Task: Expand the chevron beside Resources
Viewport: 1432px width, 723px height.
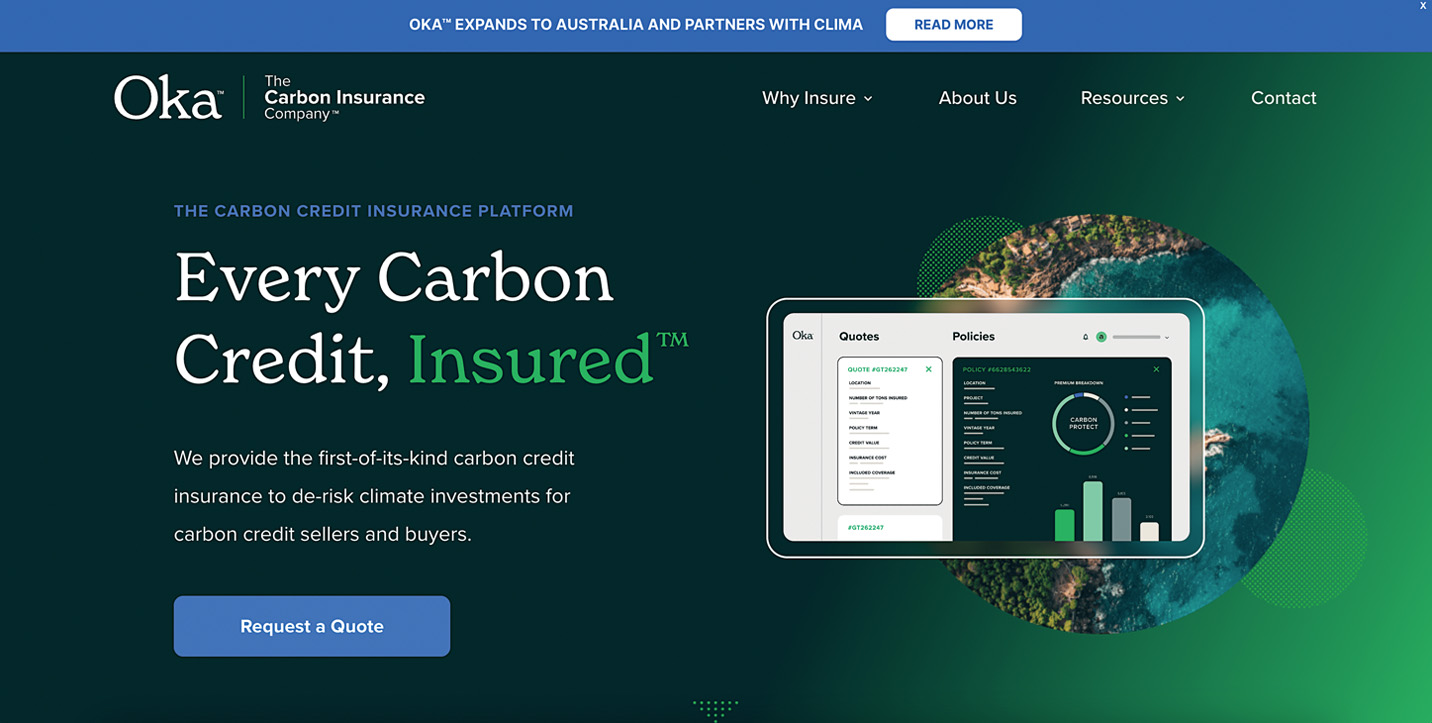Action: click(1180, 98)
